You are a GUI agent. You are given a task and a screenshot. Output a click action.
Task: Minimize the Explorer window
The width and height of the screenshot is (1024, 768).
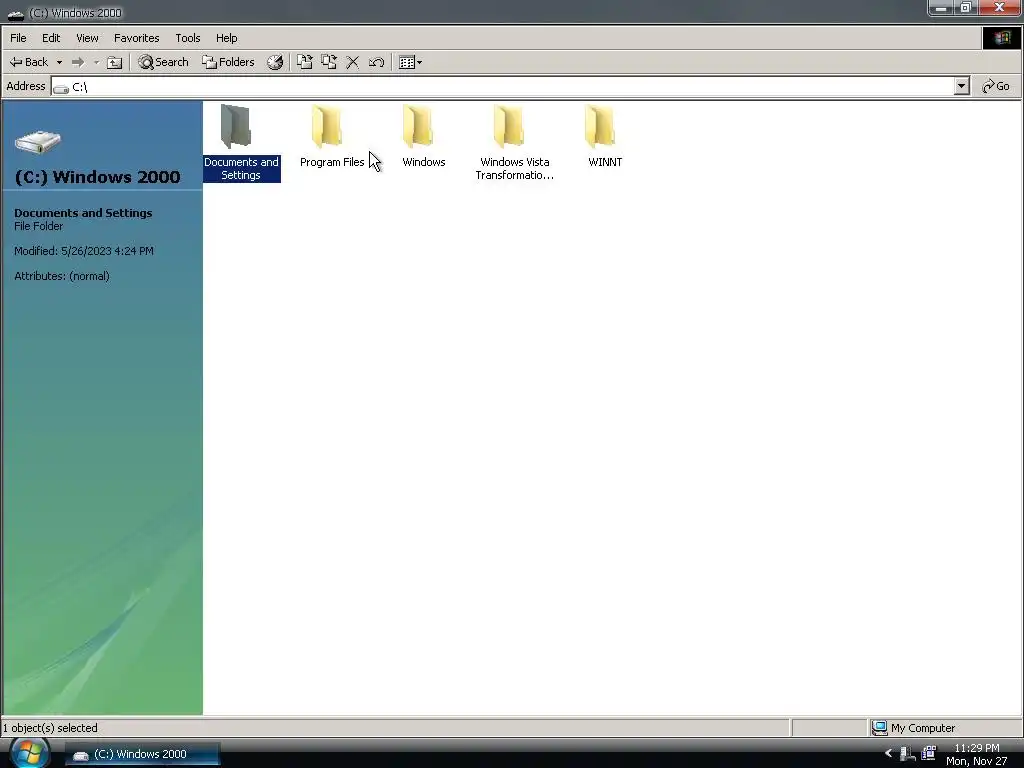click(x=941, y=8)
